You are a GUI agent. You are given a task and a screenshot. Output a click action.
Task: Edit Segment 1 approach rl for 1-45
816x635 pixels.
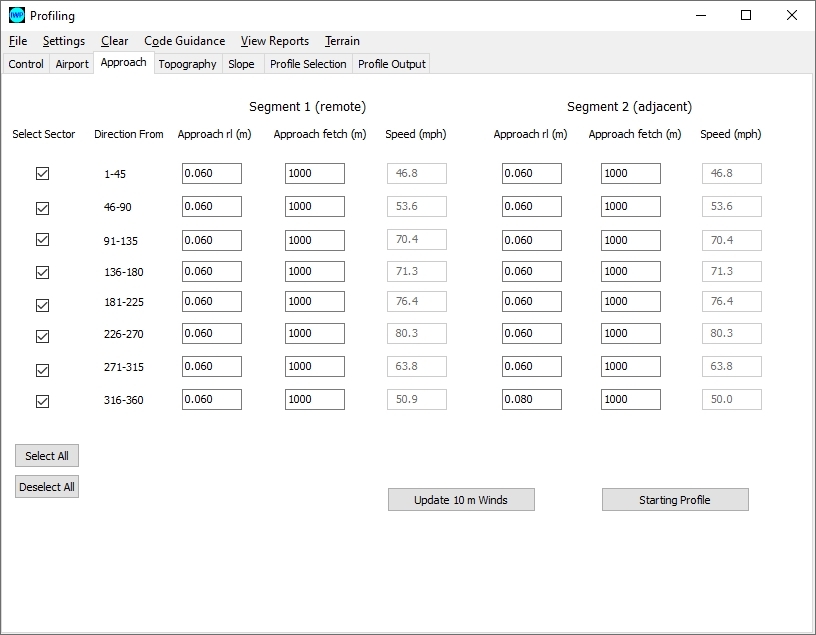pos(211,174)
